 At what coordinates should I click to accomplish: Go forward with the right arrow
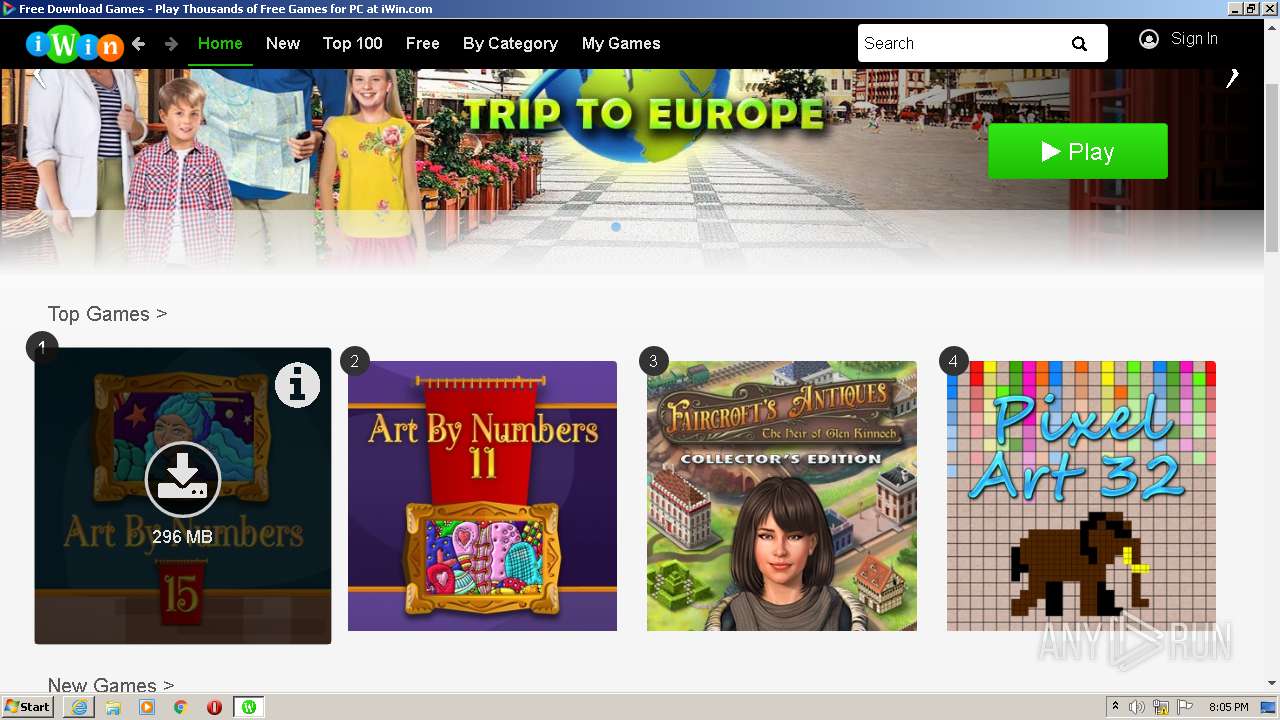(x=171, y=44)
